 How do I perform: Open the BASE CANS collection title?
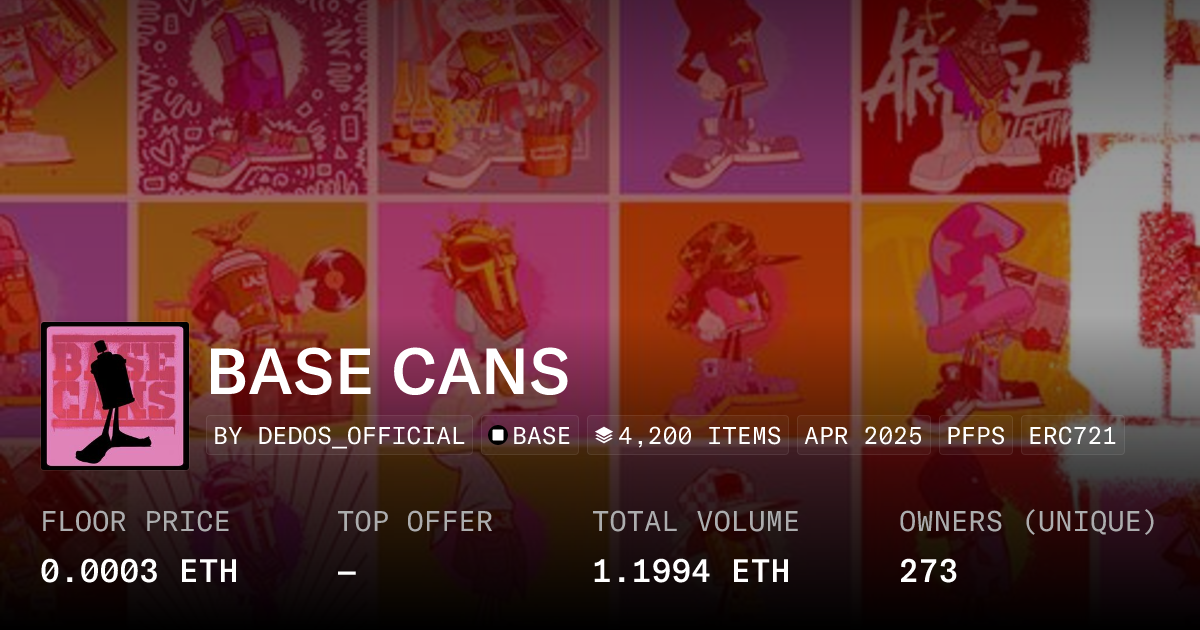(x=388, y=372)
